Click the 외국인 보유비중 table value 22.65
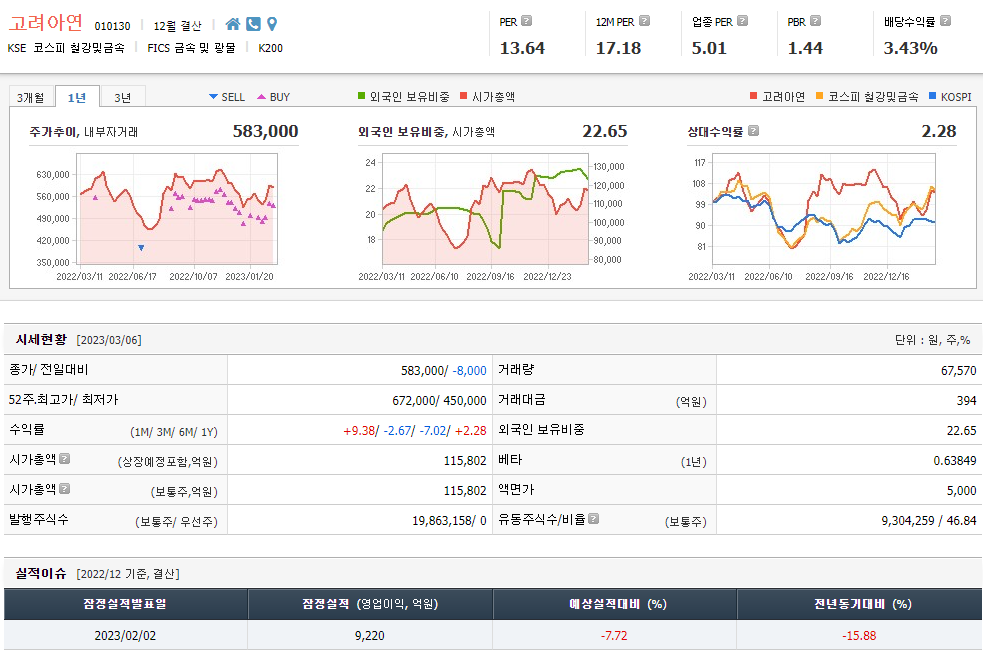Viewport: 983px width, 662px height. coord(962,431)
